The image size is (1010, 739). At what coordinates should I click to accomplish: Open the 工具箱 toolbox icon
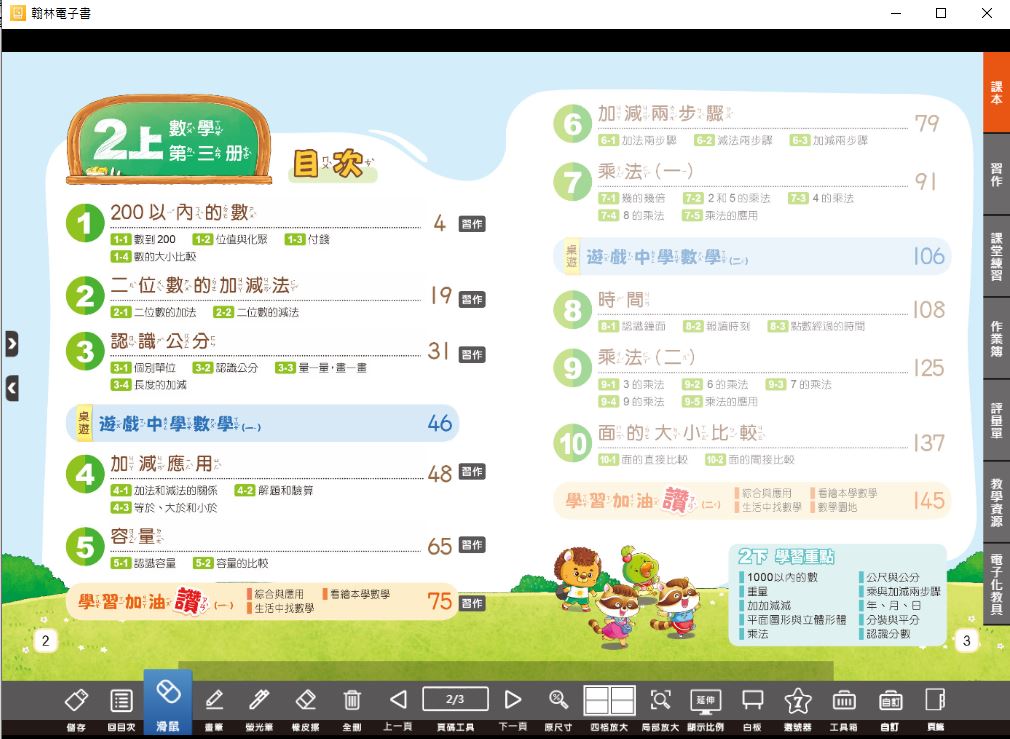pos(844,700)
